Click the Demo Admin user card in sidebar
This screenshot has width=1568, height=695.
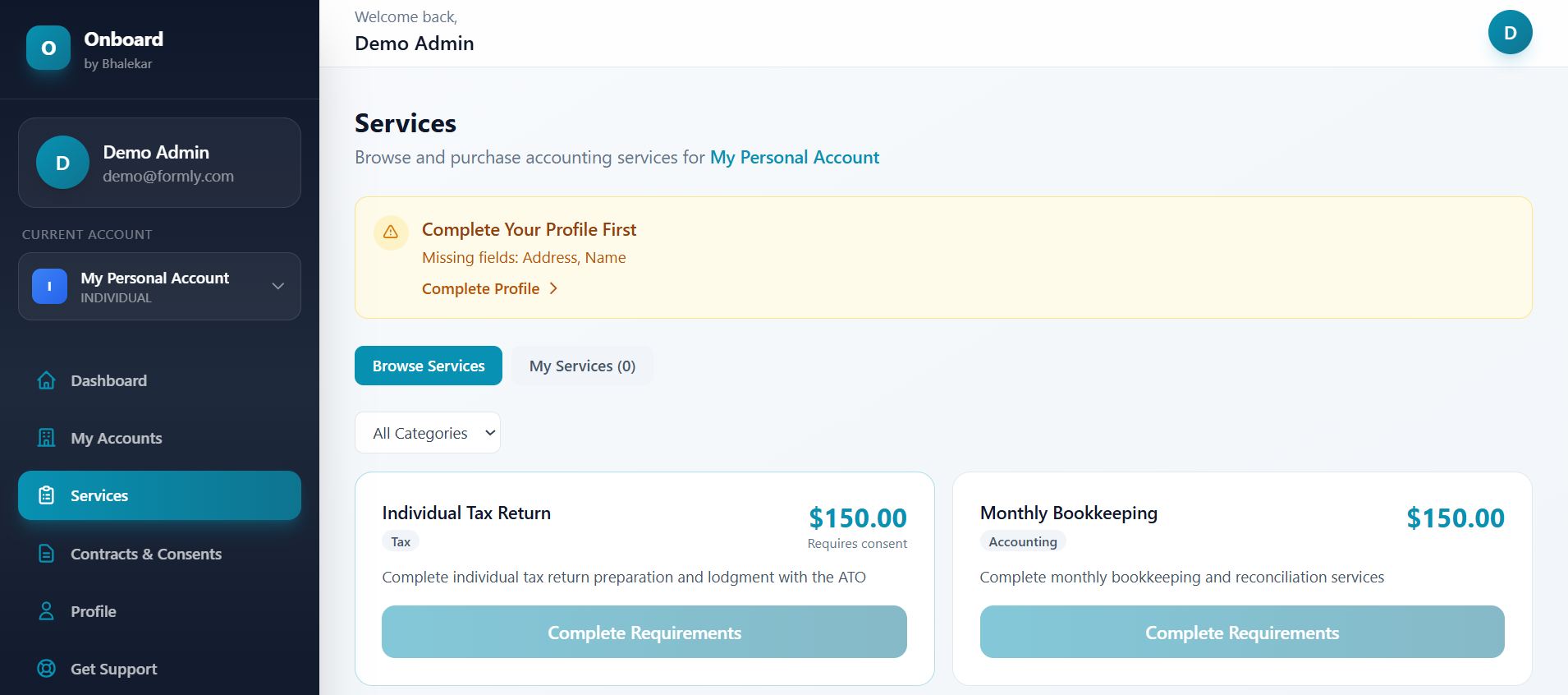pyautogui.click(x=159, y=163)
